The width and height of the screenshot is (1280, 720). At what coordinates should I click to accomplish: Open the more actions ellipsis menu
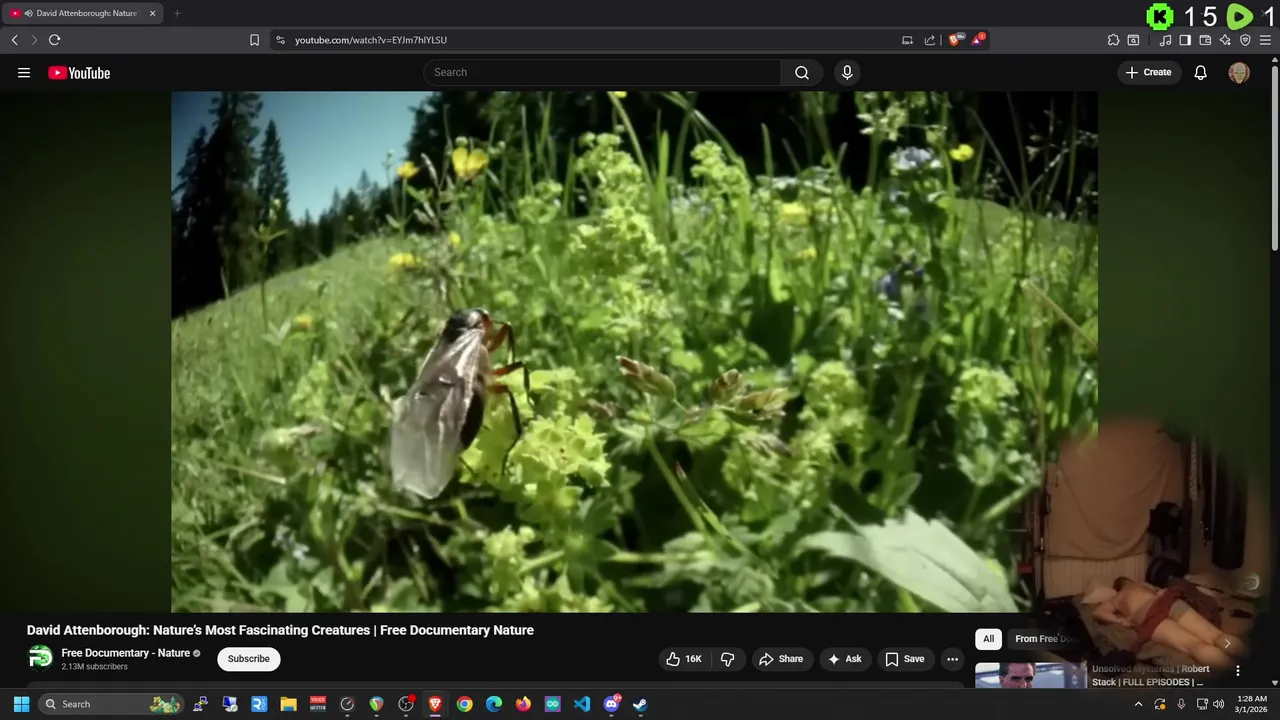click(952, 659)
